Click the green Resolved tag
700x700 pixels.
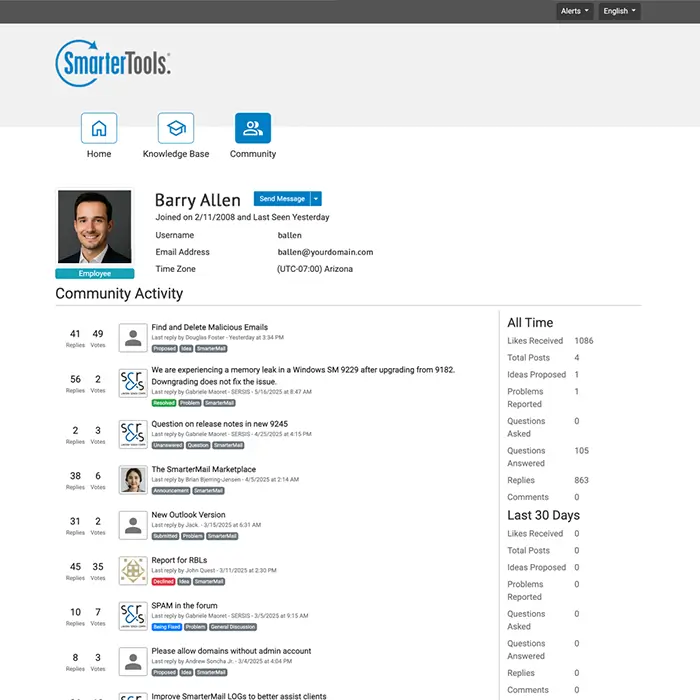tap(164, 403)
